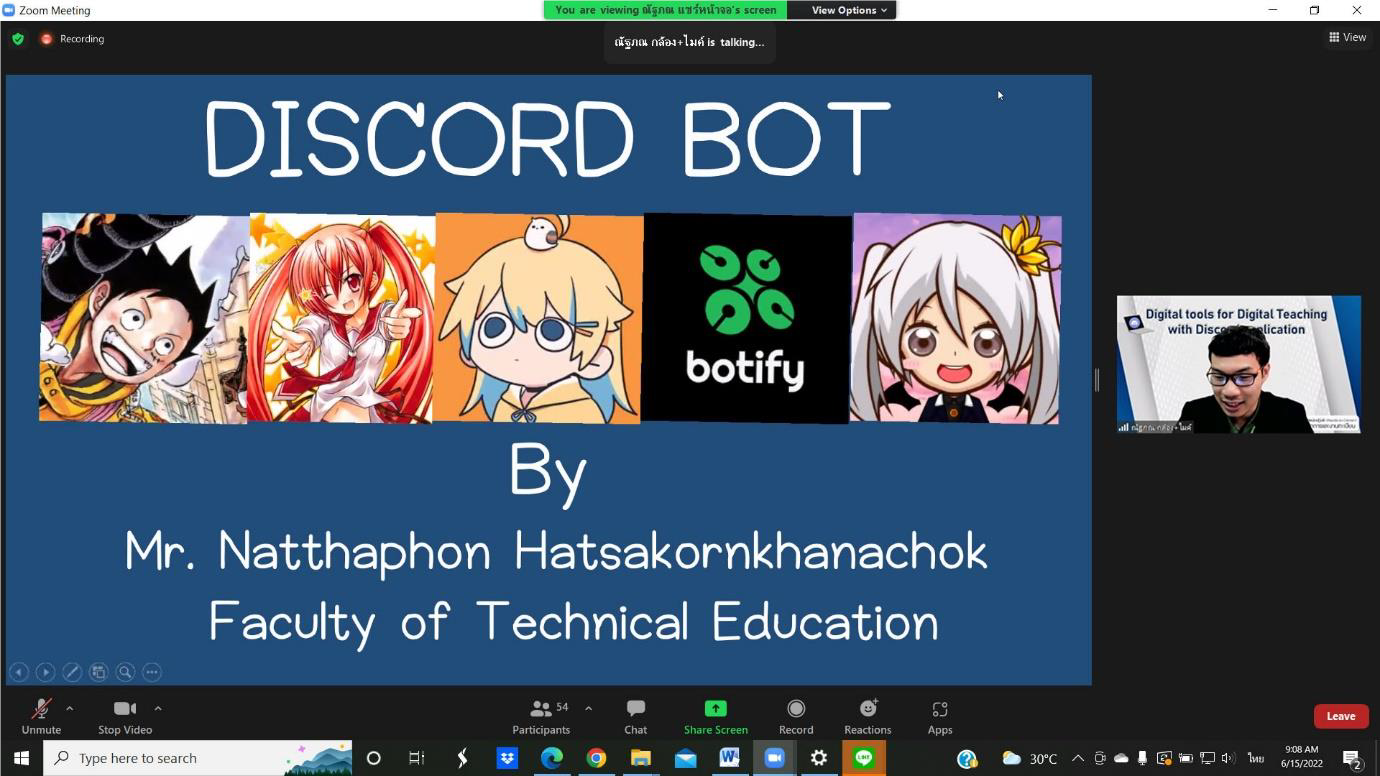
Task: Stop Video camera button
Action: 125,716
